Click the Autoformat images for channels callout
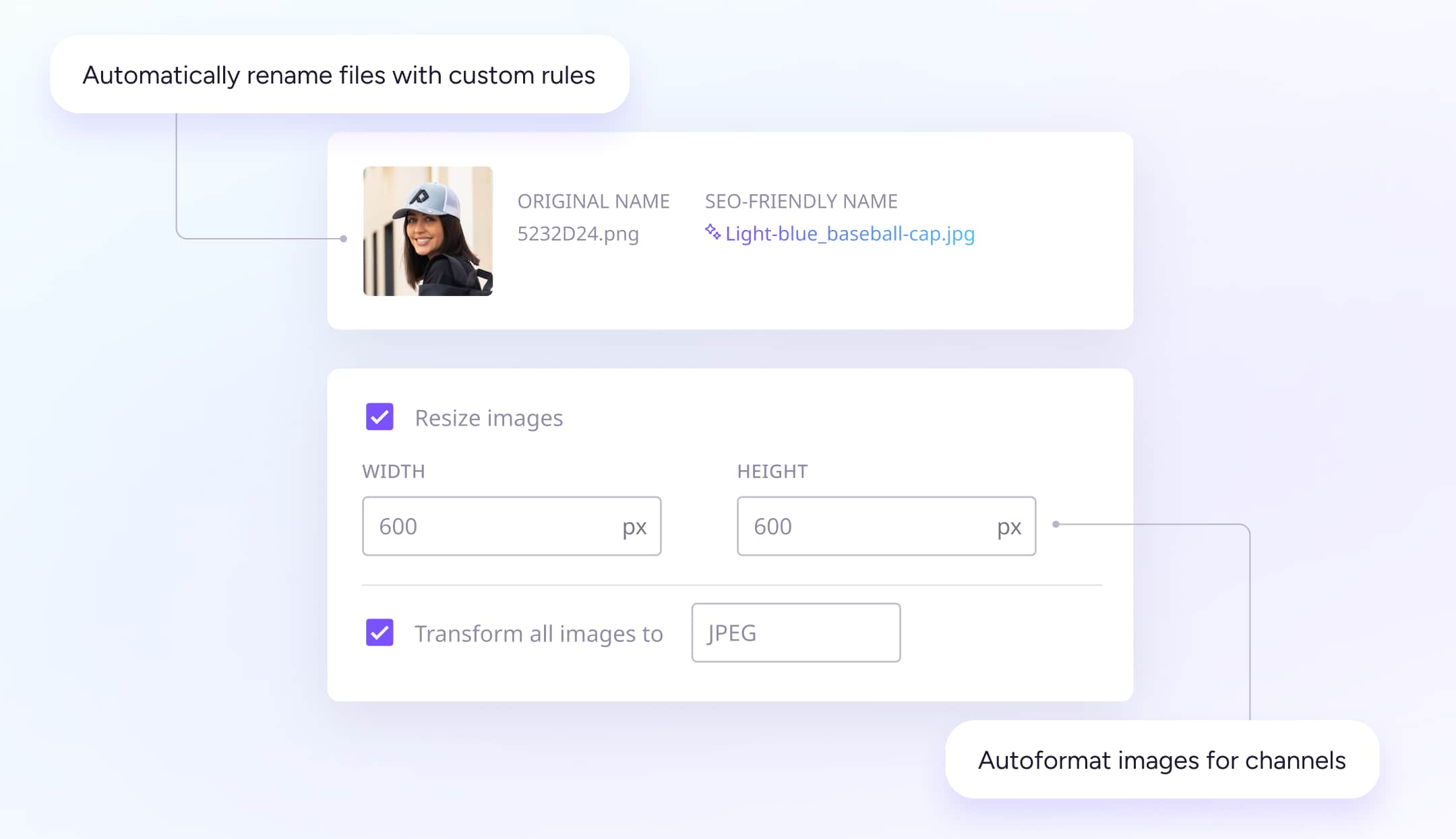The width and height of the screenshot is (1456, 839). tap(1161, 760)
